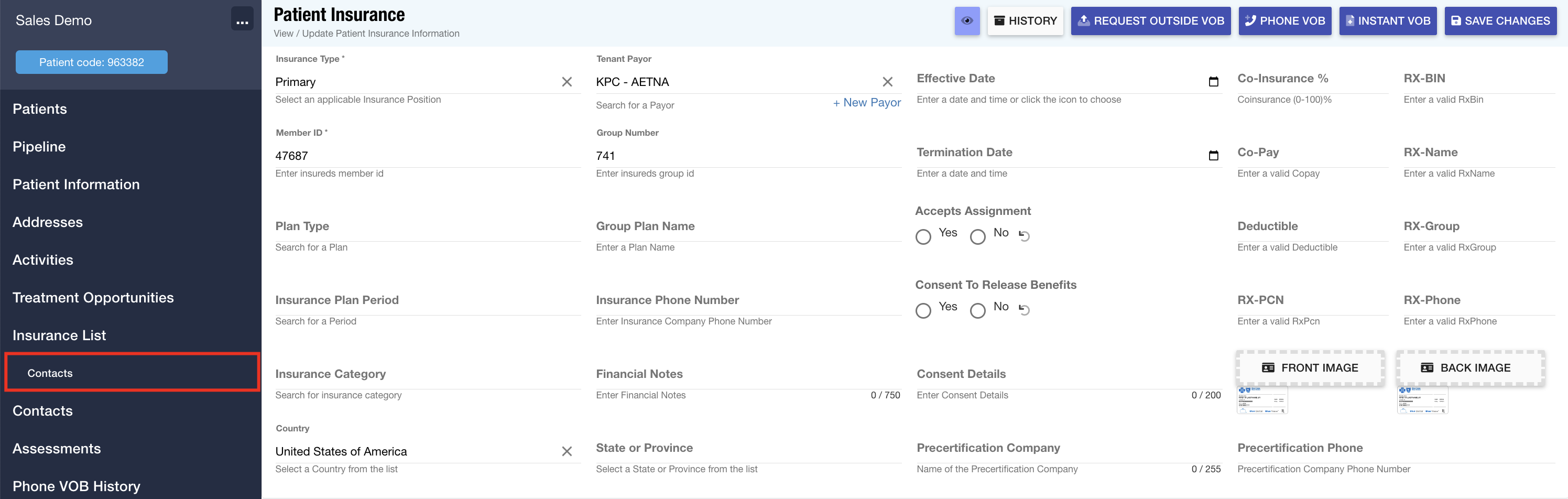1568x499 pixels.
Task: Reset the Accepts Assignment selection
Action: click(x=1025, y=236)
